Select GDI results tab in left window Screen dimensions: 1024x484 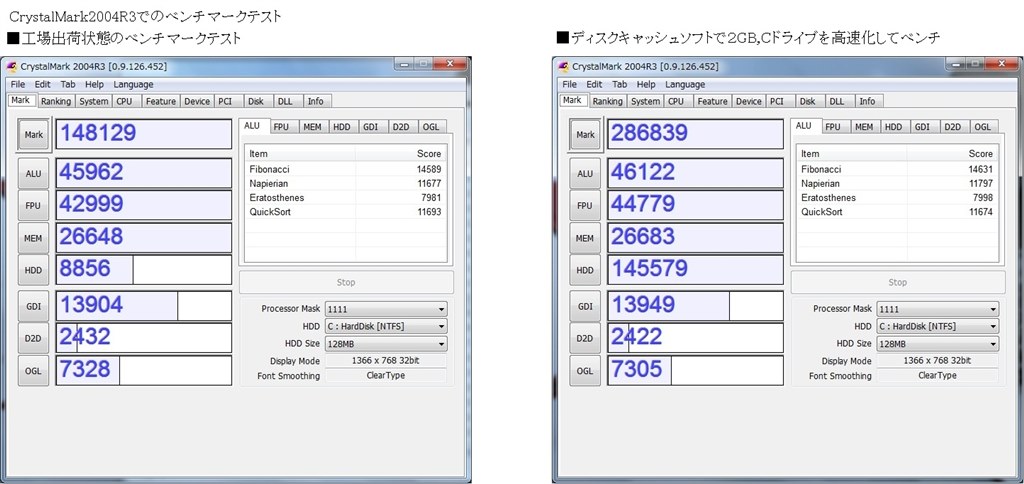point(371,127)
